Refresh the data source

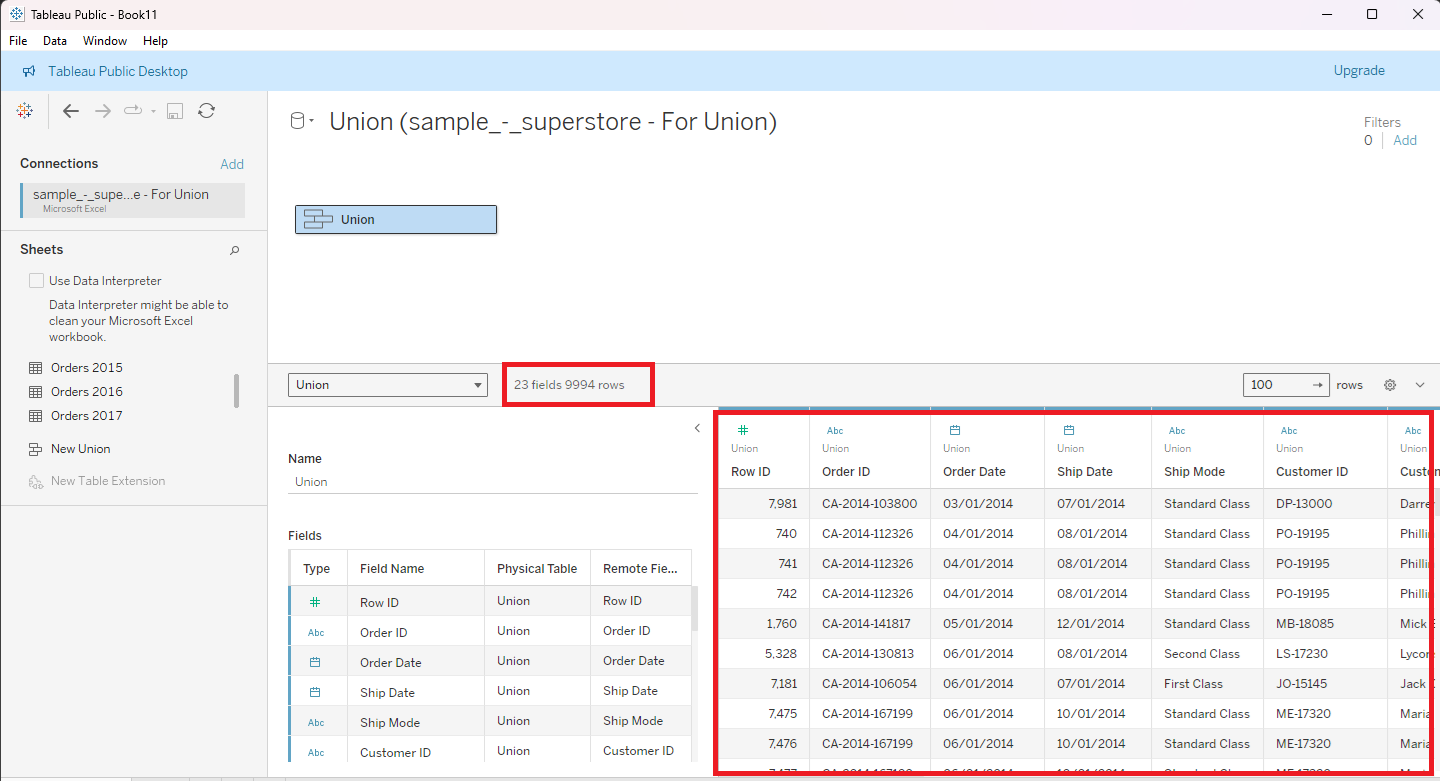206,111
